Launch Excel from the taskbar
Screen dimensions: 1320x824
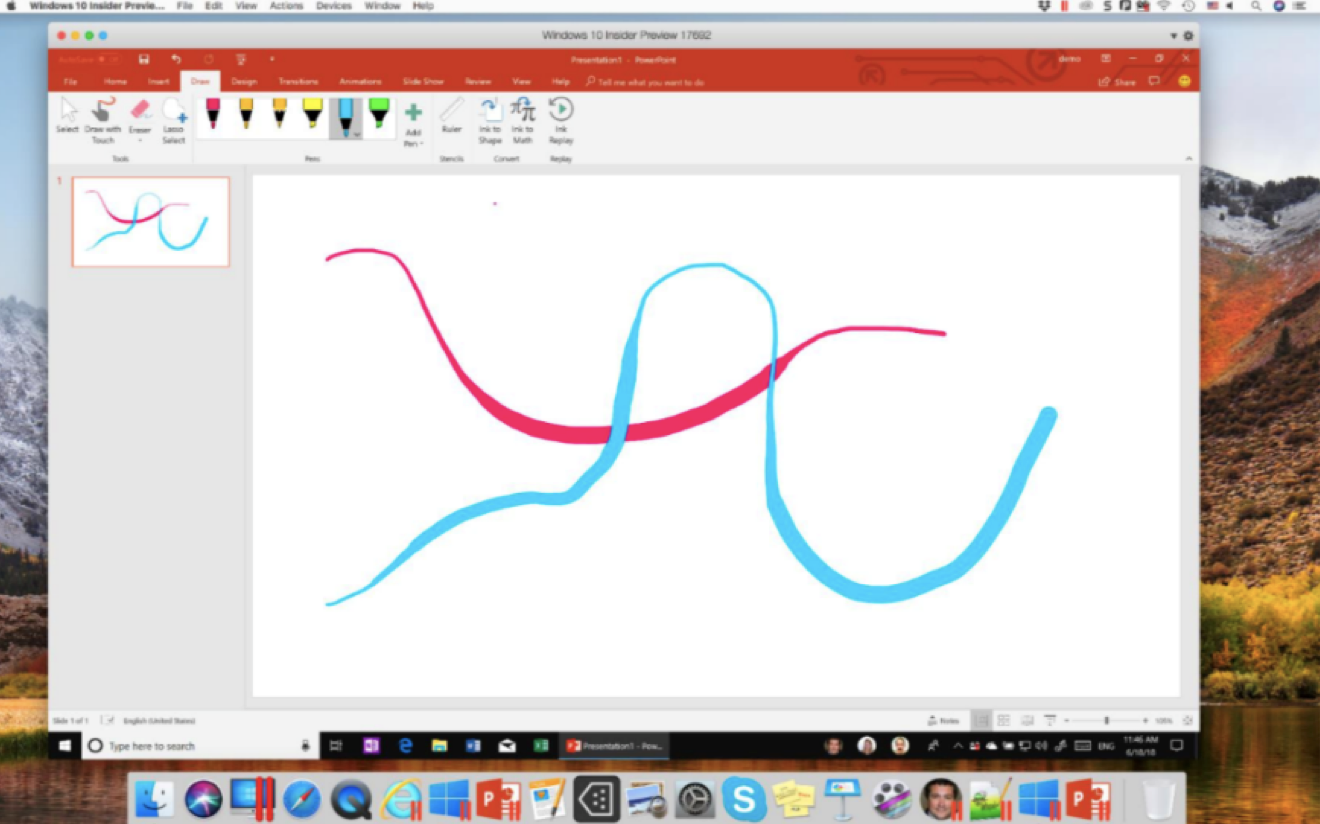point(541,746)
